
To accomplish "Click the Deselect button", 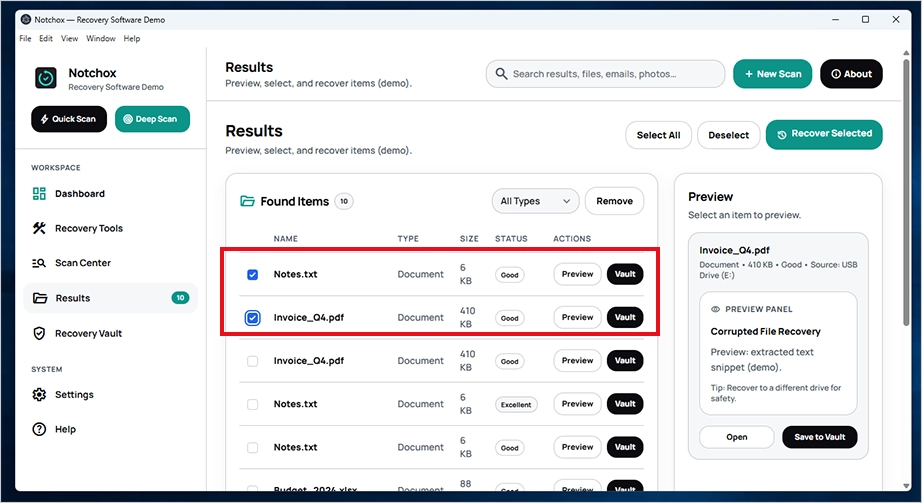I will tap(729, 135).
